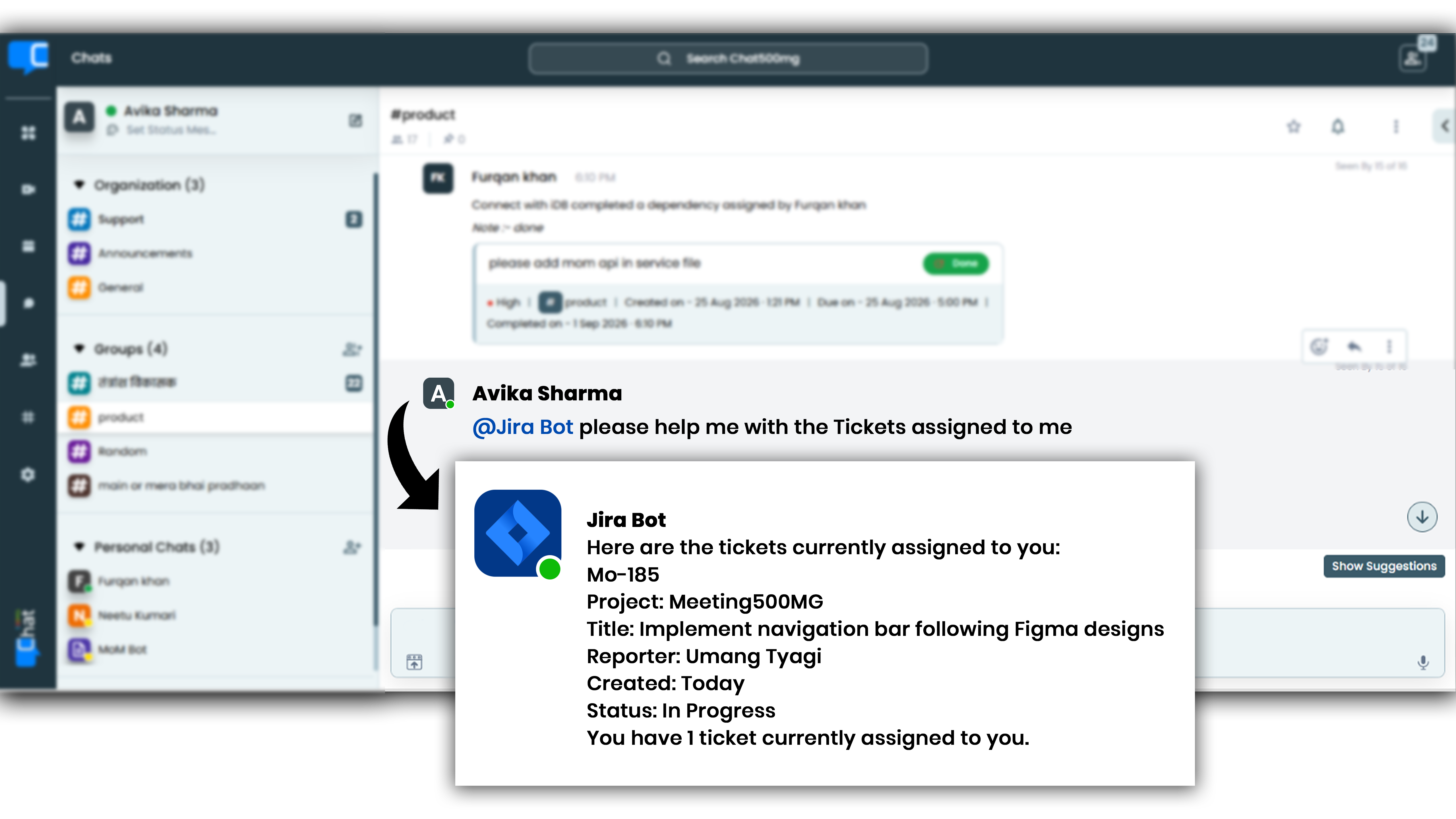Collapse the Personal Chats section
Image resolution: width=1456 pixels, height=819 pixels.
[x=79, y=547]
